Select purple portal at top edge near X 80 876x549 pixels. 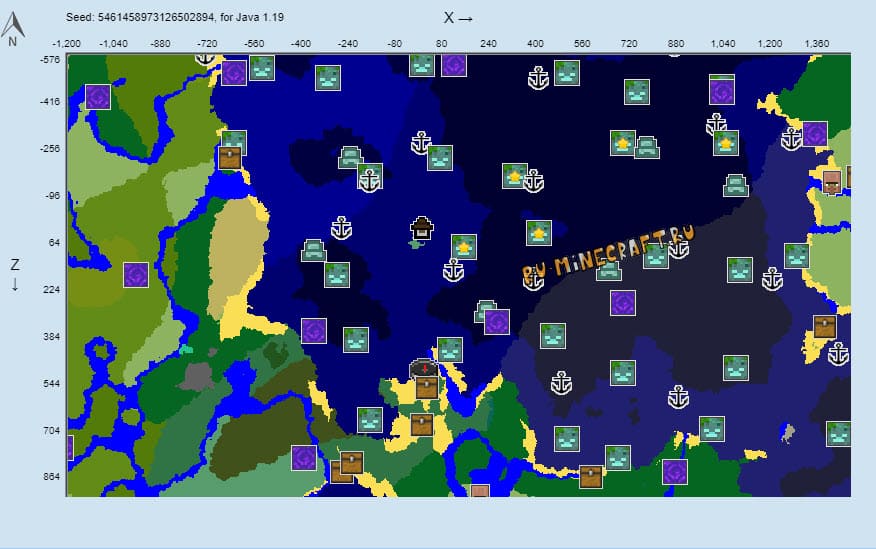454,64
